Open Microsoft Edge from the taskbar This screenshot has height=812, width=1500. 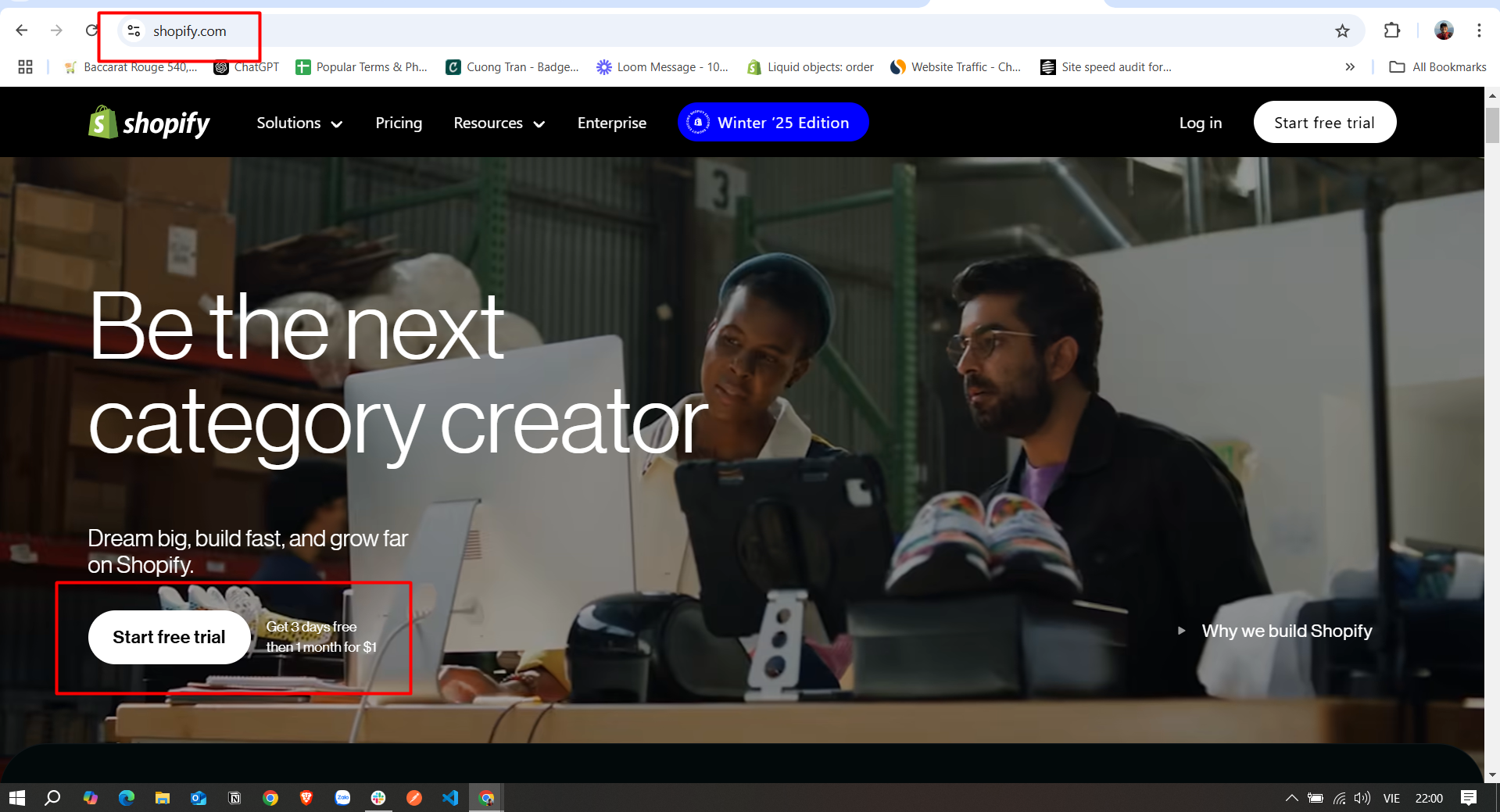(127, 798)
